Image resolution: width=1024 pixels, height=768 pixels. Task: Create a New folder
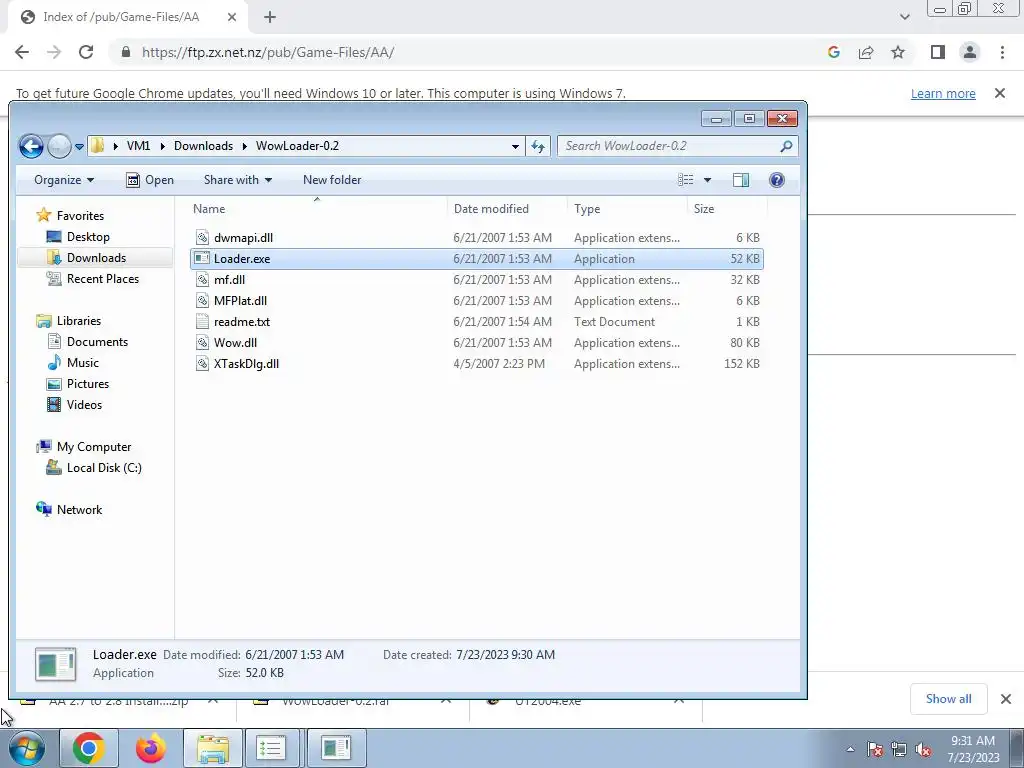coord(332,180)
